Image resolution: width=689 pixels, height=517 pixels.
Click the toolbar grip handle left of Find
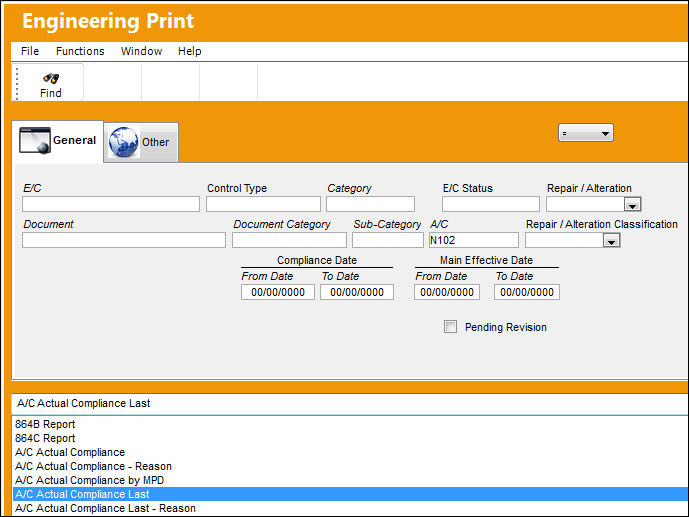[17, 83]
